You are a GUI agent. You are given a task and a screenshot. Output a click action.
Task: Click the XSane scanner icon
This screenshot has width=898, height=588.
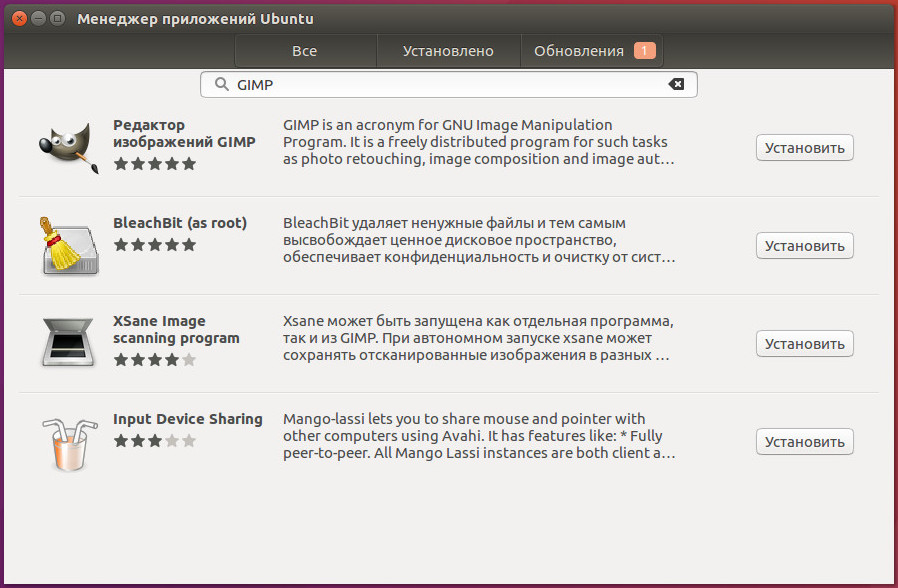coord(68,342)
